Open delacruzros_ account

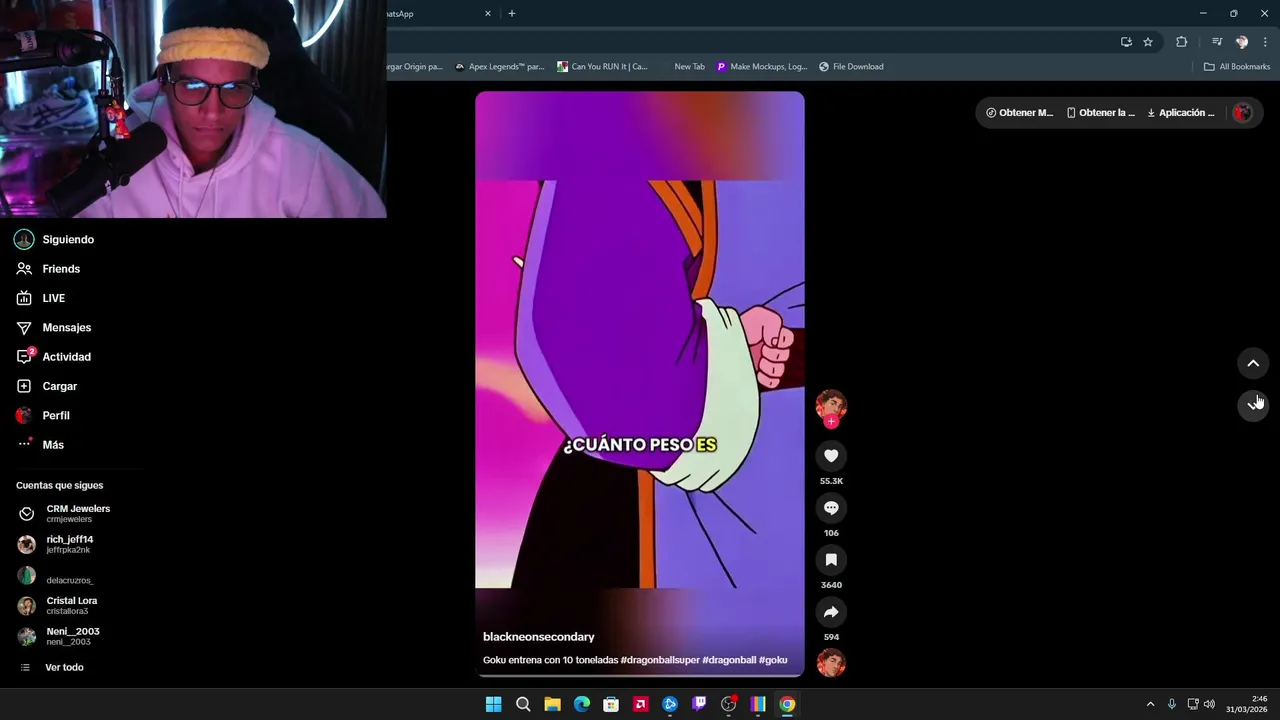click(56, 576)
